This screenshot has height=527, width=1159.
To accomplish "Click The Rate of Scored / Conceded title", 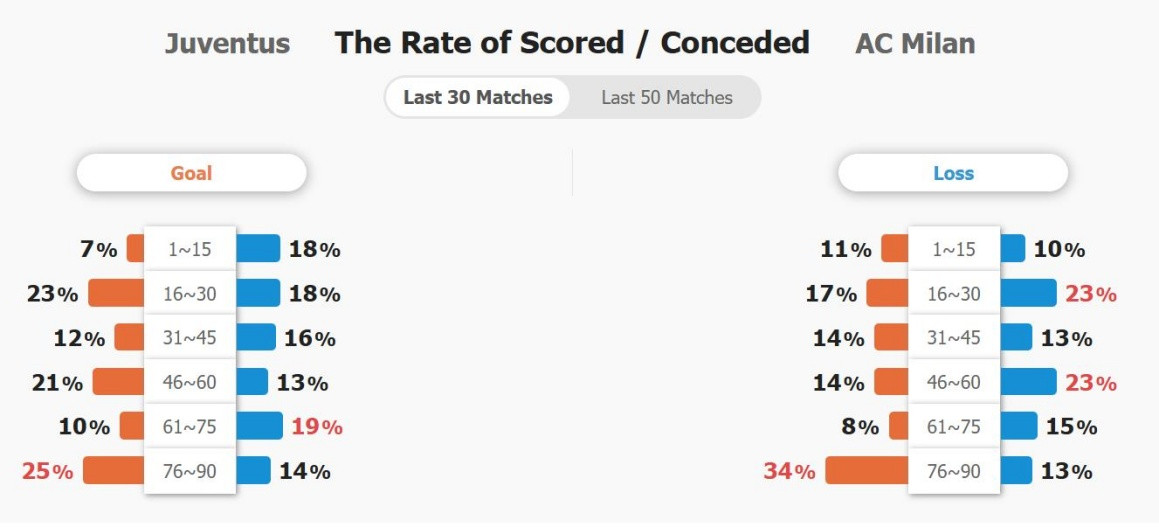I will 572,43.
